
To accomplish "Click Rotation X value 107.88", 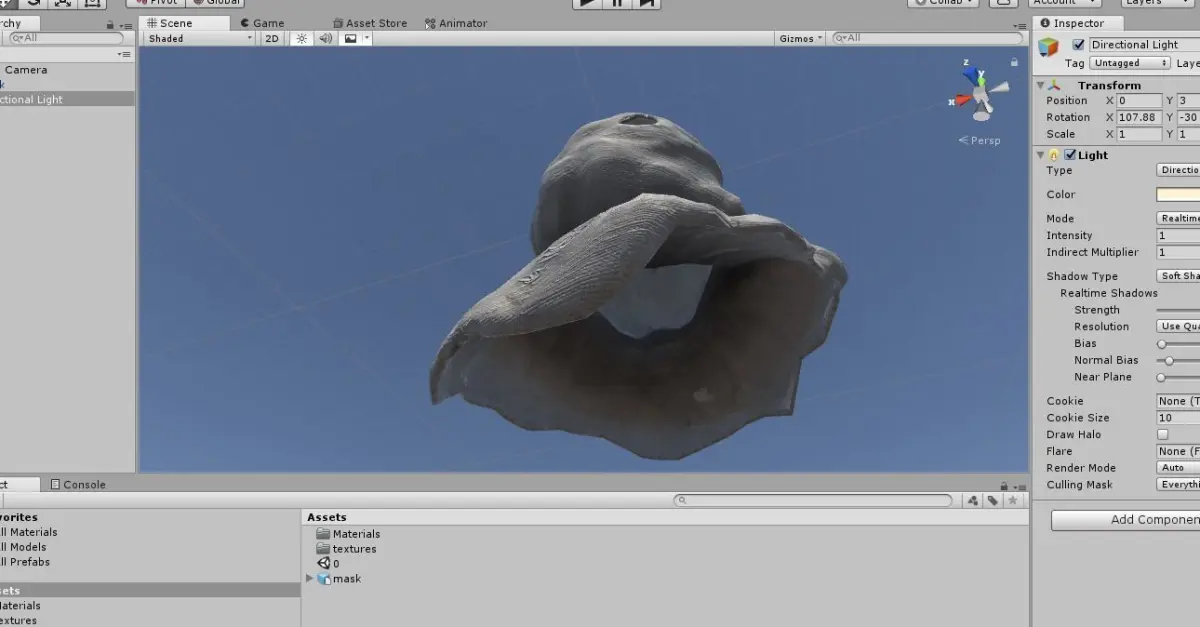I will (1139, 117).
